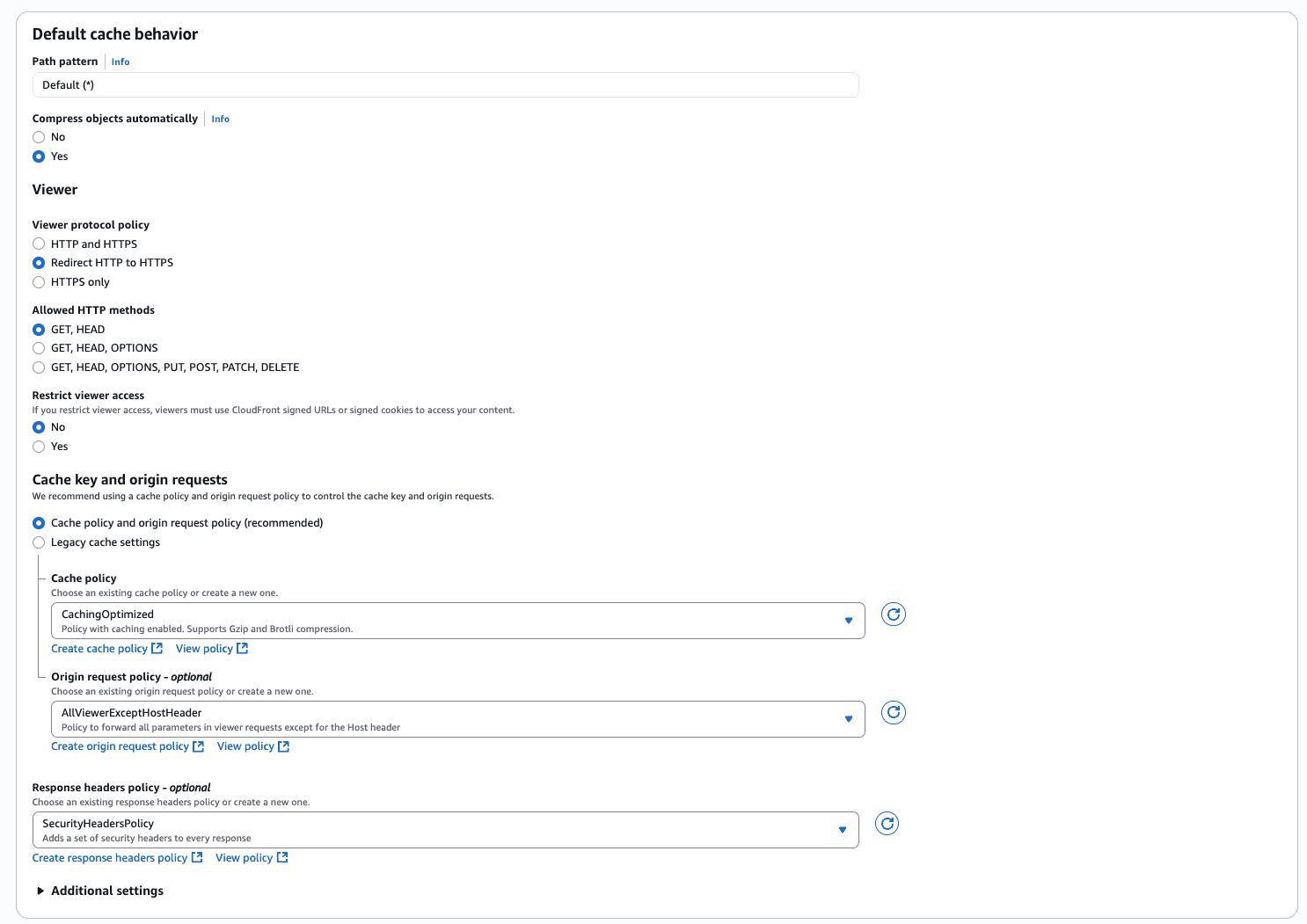Click external link icon beside Create cache policy

pos(157,648)
